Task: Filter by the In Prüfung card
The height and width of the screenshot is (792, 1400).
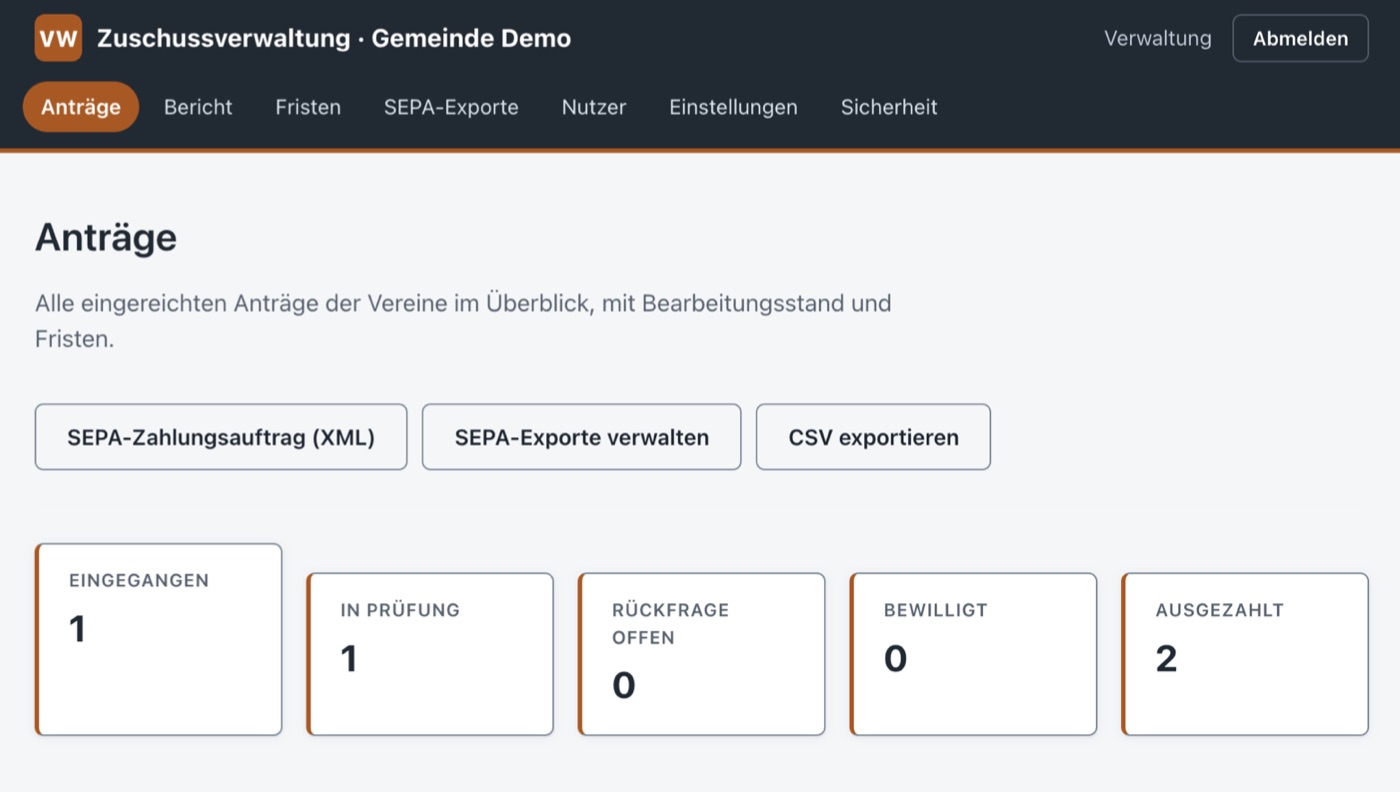Action: tap(430, 654)
